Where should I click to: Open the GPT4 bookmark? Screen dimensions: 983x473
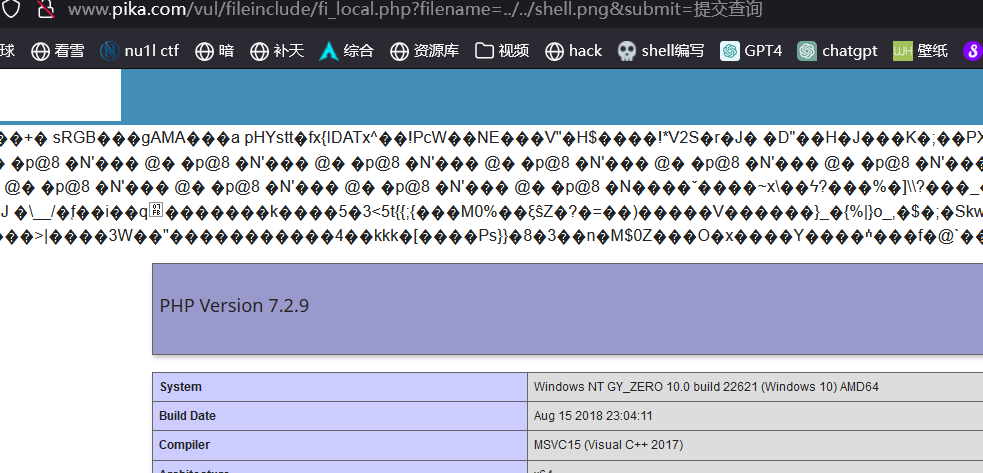pos(751,50)
